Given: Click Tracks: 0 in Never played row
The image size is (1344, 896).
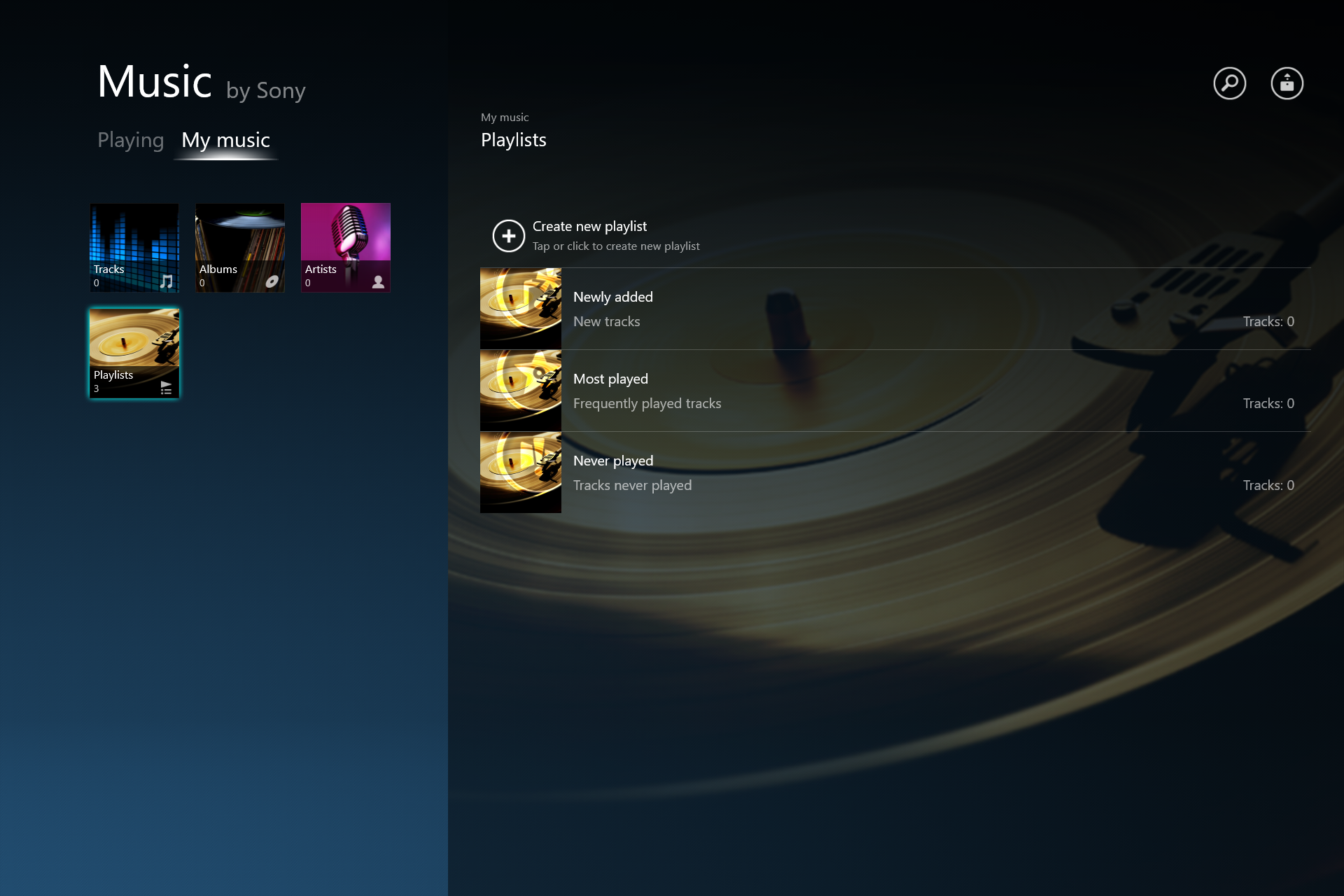Looking at the screenshot, I should [x=1268, y=485].
